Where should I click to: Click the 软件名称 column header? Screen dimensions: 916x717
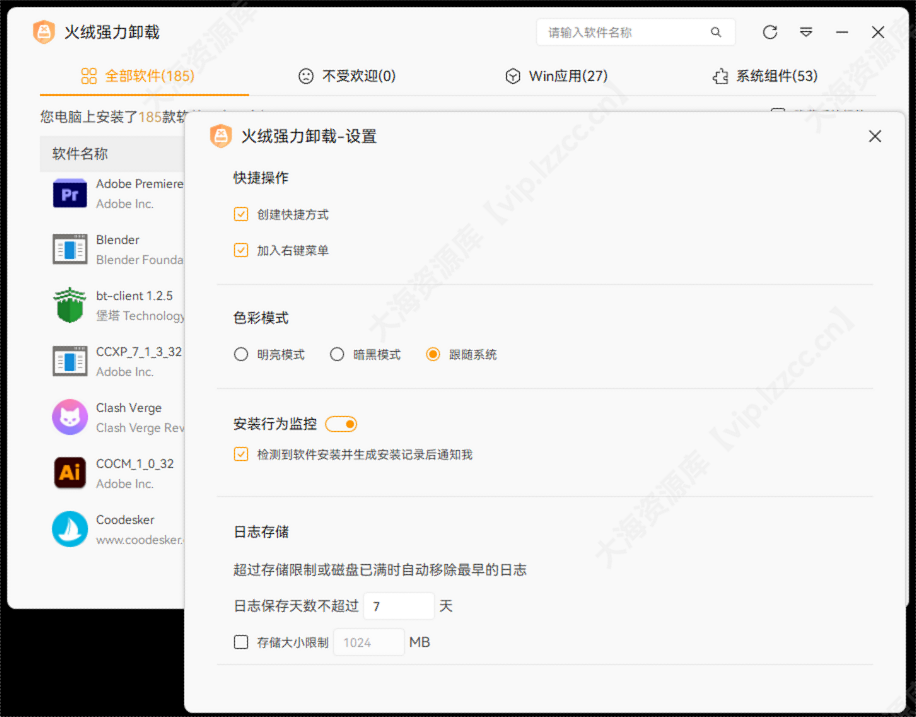pyautogui.click(x=80, y=154)
